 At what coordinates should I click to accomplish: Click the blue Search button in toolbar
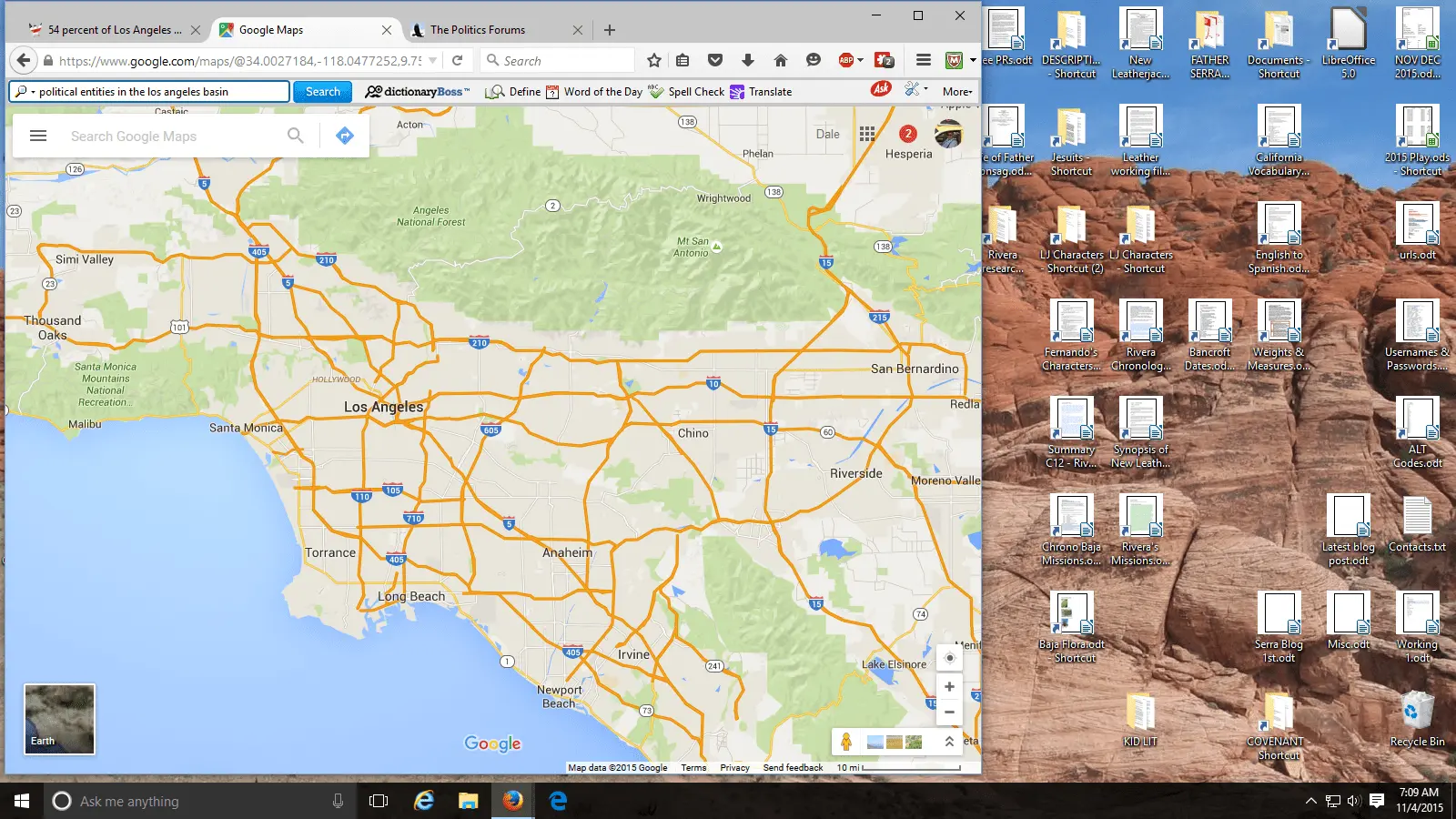pyautogui.click(x=322, y=92)
